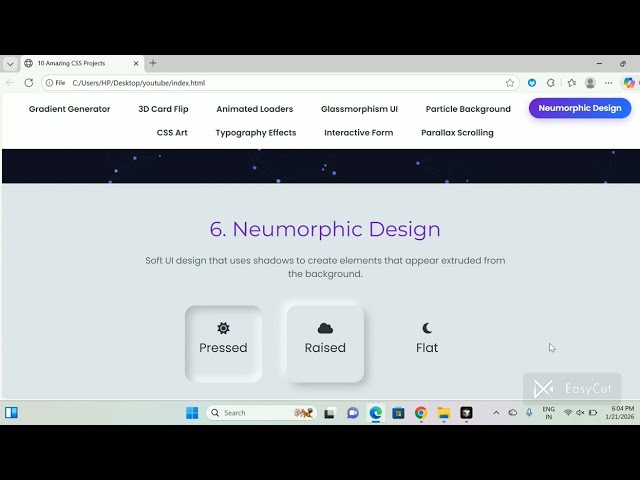The width and height of the screenshot is (640, 480).
Task: Click the Pressed neumorphic button
Action: (223, 344)
